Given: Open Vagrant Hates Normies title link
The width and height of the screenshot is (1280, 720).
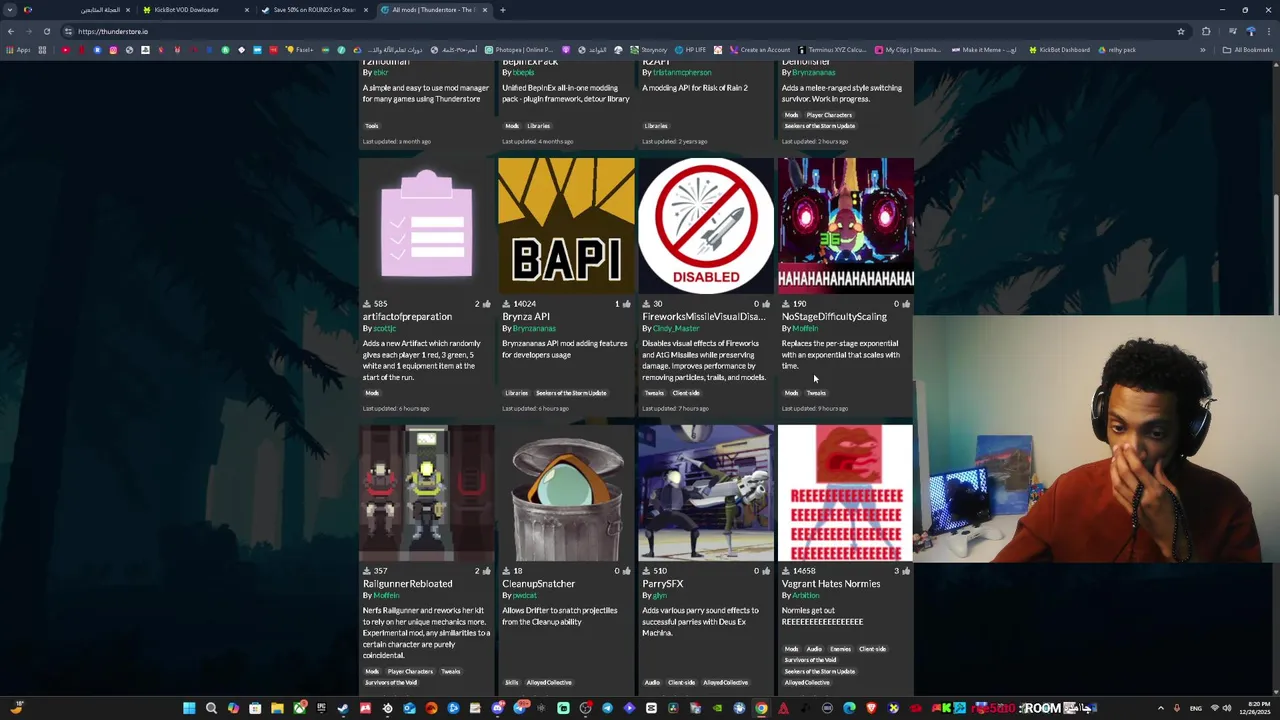Looking at the screenshot, I should pos(831,584).
